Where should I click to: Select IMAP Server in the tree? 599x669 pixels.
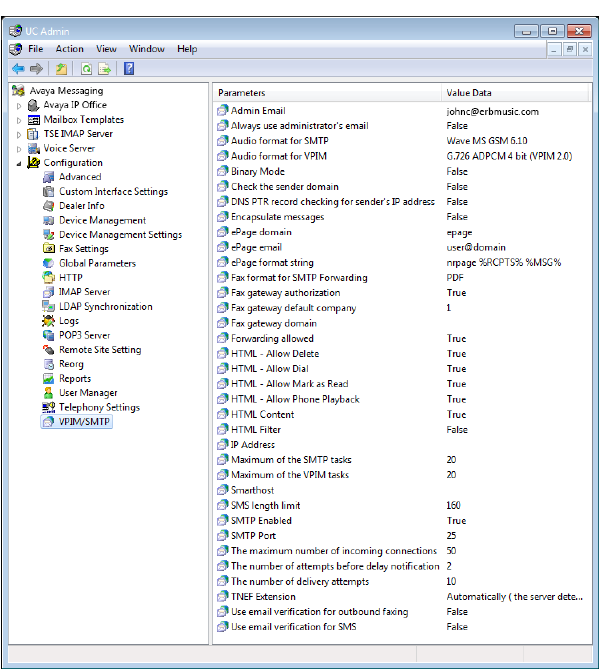pos(84,292)
